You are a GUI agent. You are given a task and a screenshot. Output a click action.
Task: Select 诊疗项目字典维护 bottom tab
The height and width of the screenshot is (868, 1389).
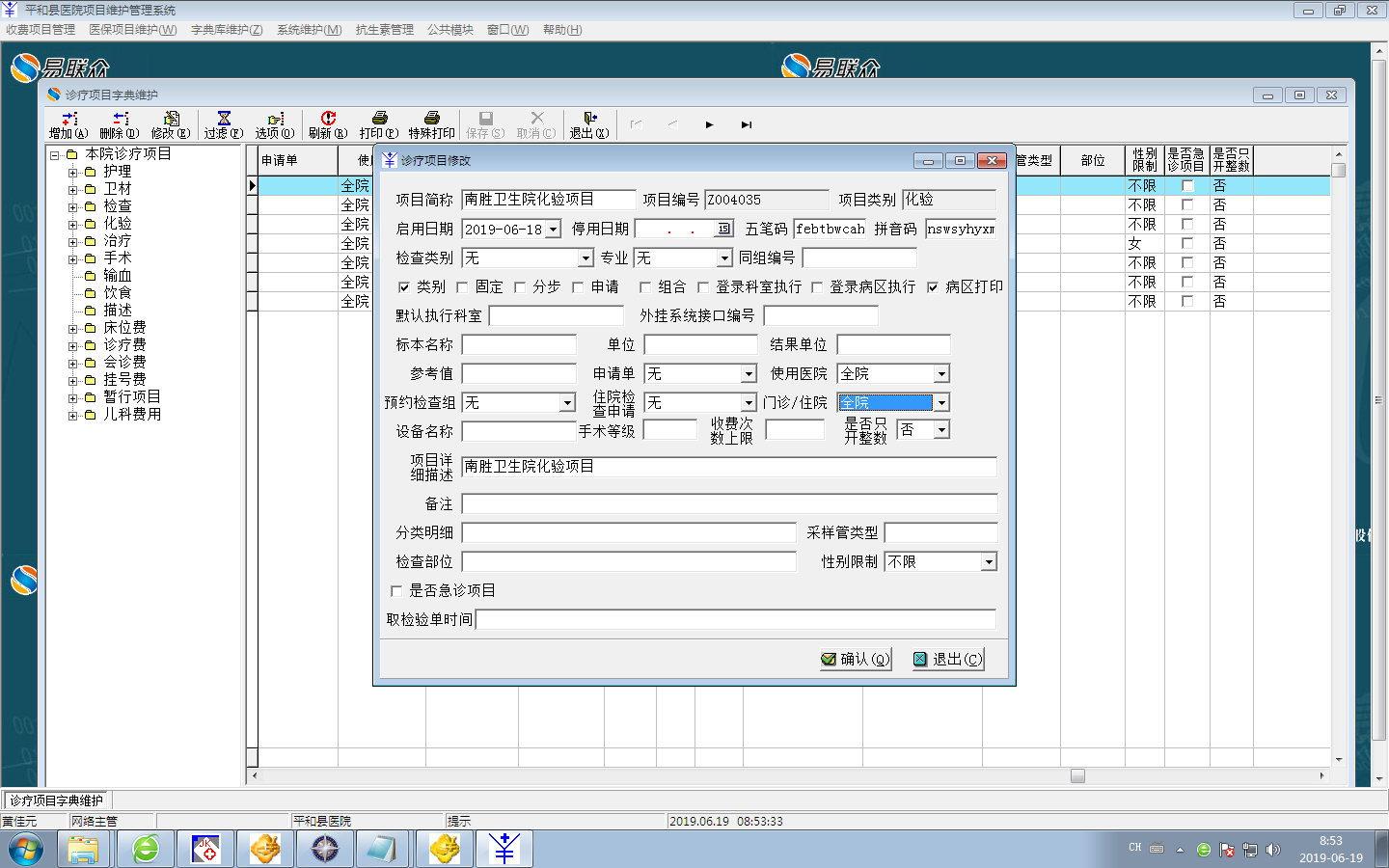[x=57, y=800]
